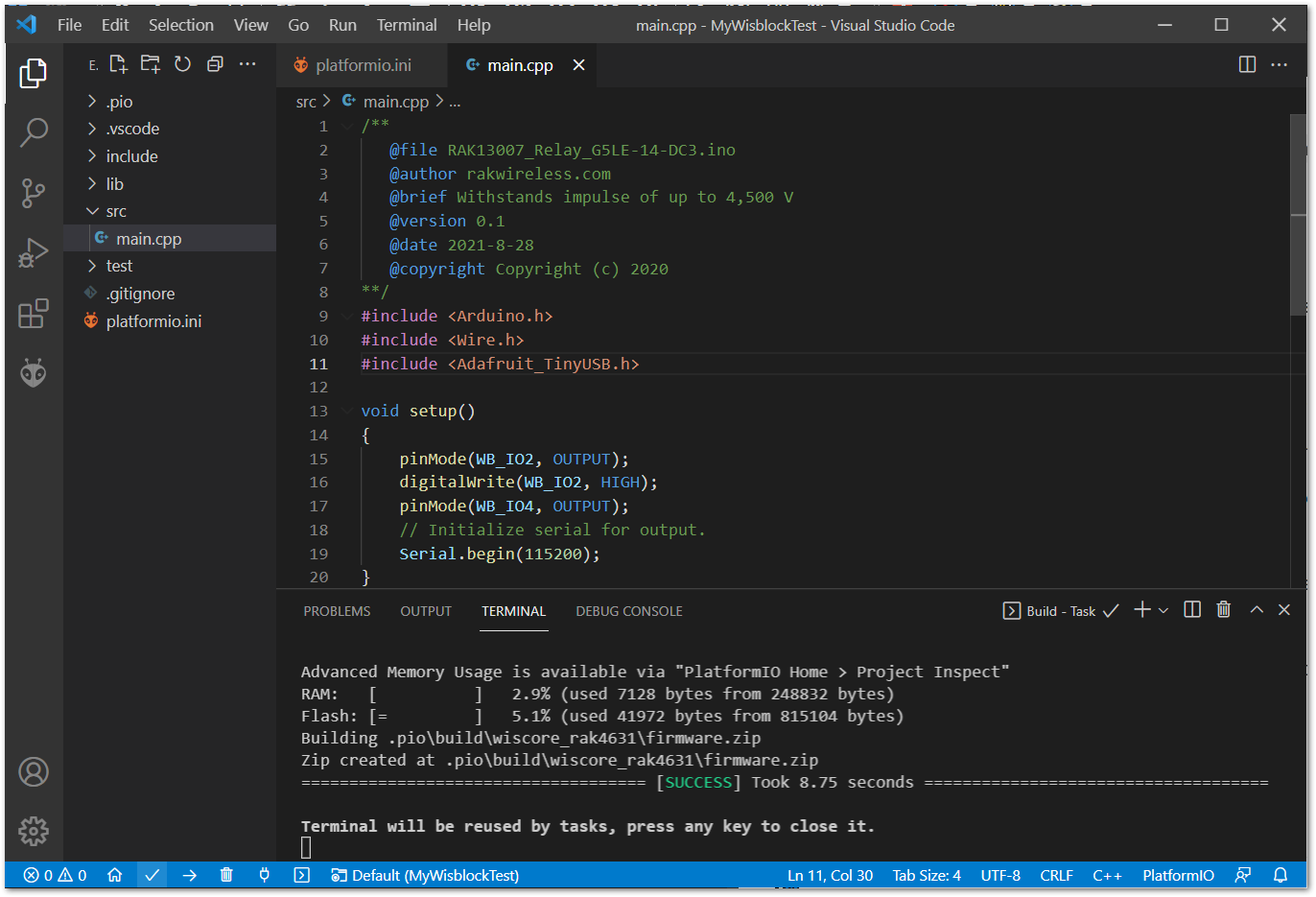Switch to the DEBUG CONSOLE tab
The image size is (1316, 897).
click(x=629, y=611)
